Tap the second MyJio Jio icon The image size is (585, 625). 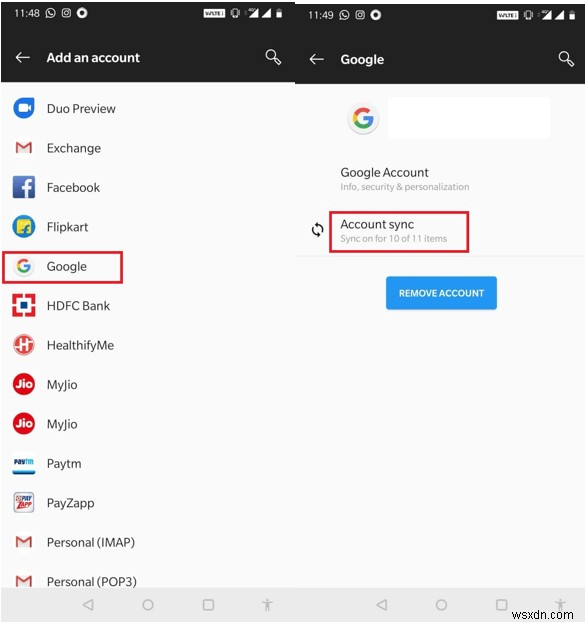(24, 424)
